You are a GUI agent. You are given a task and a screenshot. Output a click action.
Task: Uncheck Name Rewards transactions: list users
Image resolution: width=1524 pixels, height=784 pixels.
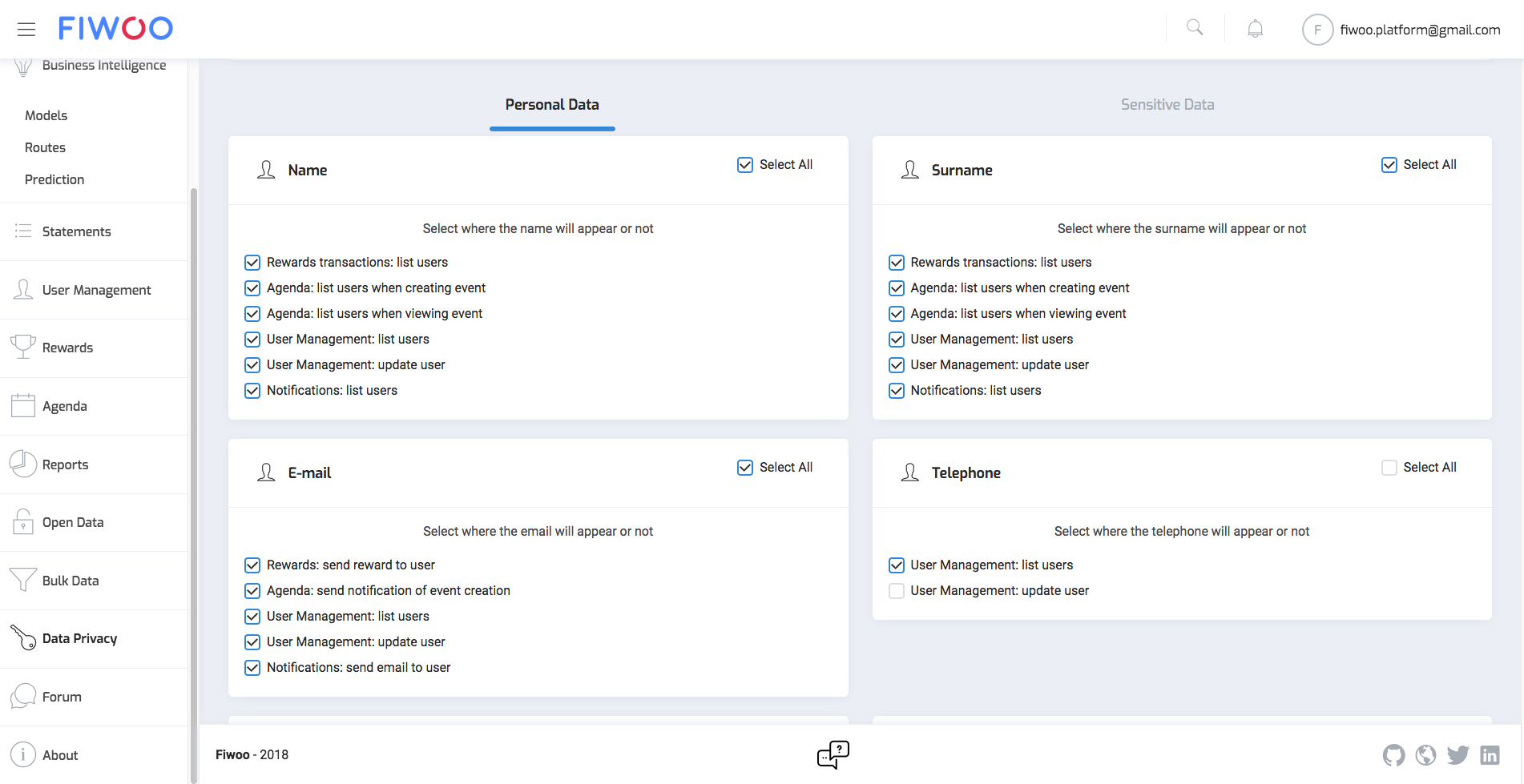pos(252,263)
